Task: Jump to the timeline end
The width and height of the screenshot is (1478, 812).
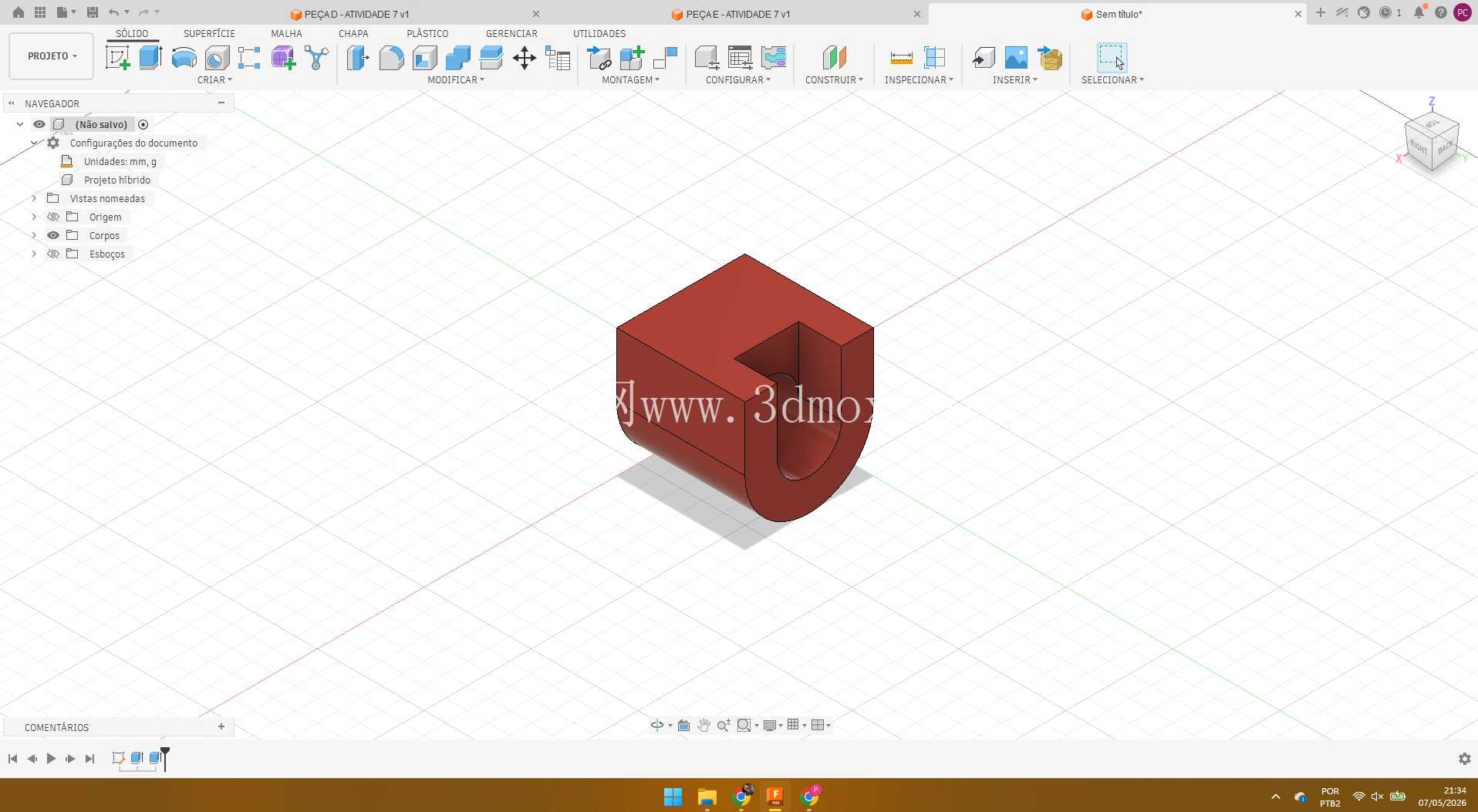Action: click(89, 758)
